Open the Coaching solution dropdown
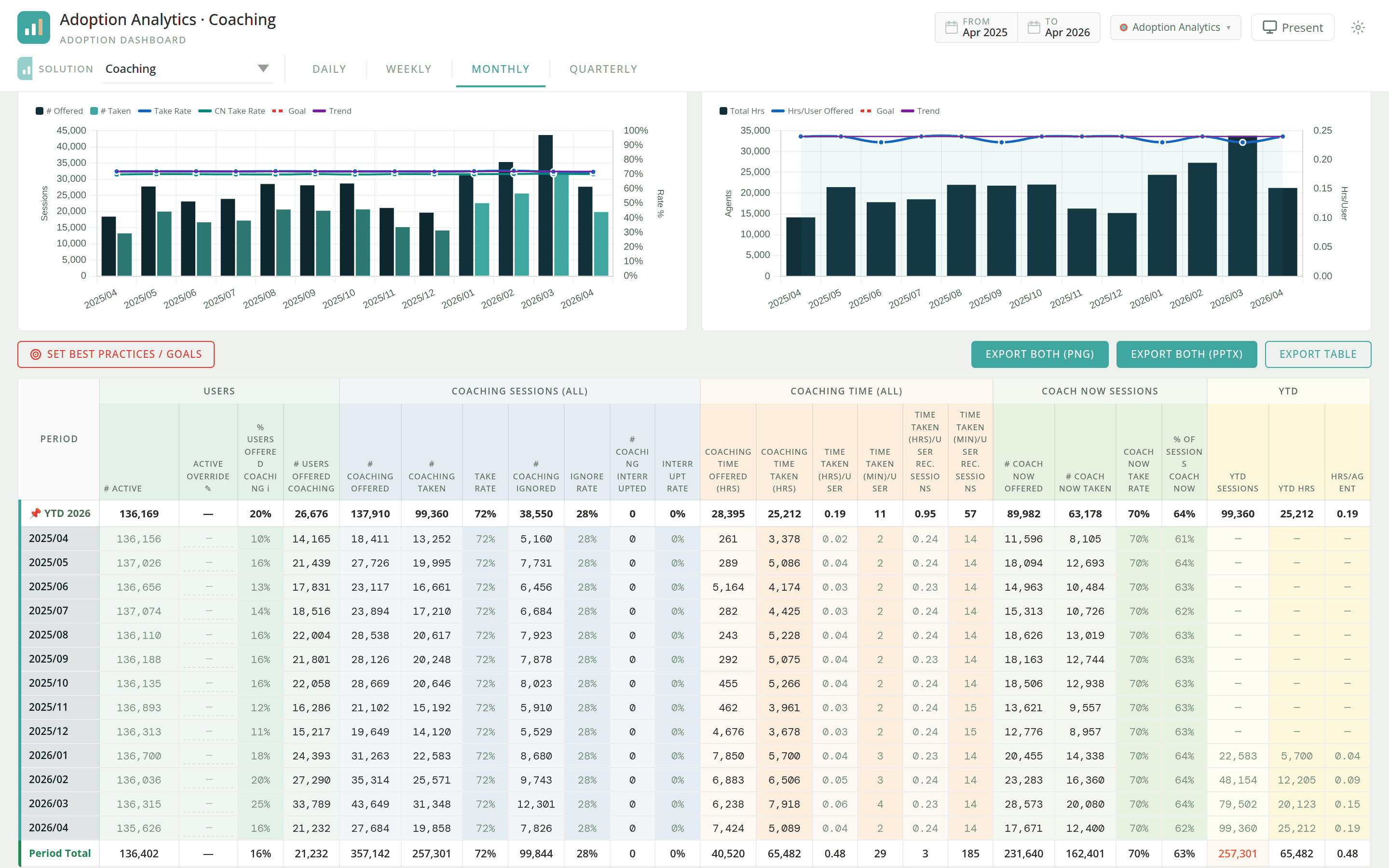 click(x=187, y=69)
